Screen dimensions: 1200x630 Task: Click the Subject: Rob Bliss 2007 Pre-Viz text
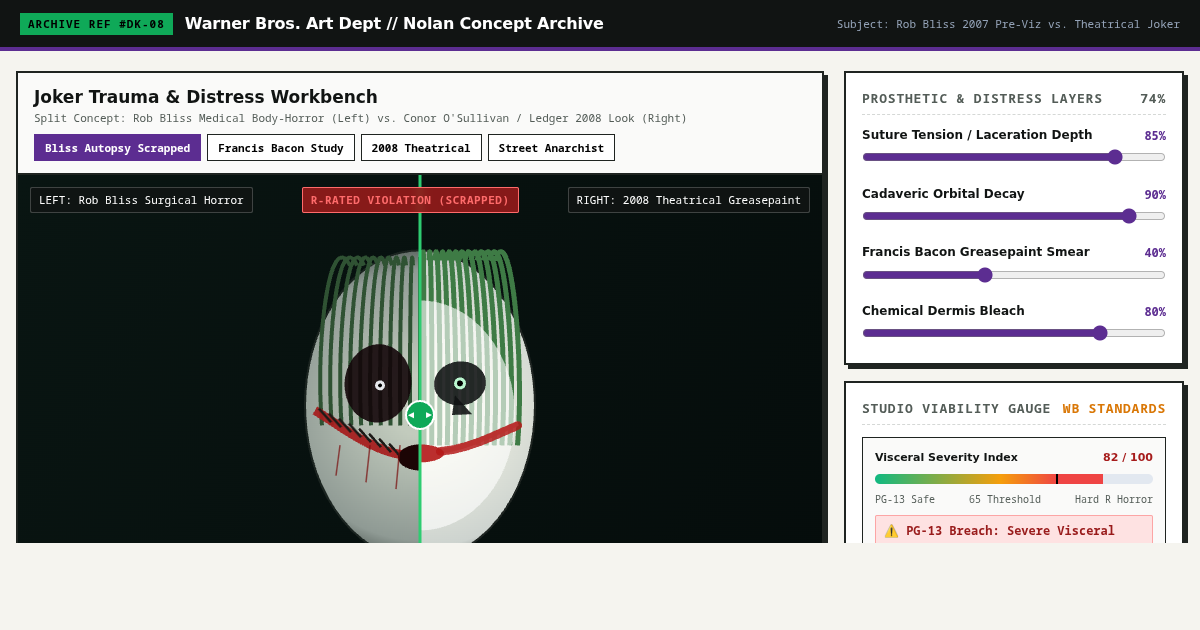click(1008, 24)
